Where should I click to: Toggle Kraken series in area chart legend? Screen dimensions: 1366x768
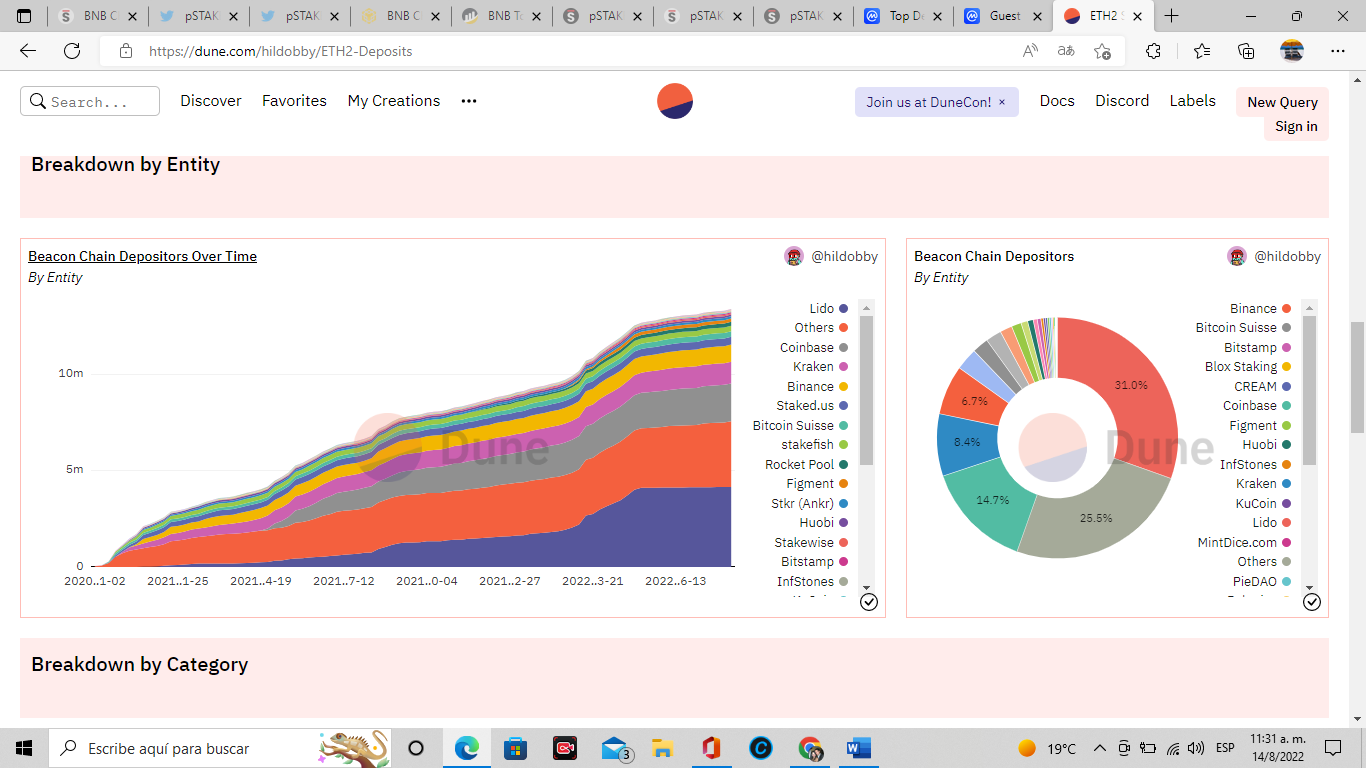point(821,367)
